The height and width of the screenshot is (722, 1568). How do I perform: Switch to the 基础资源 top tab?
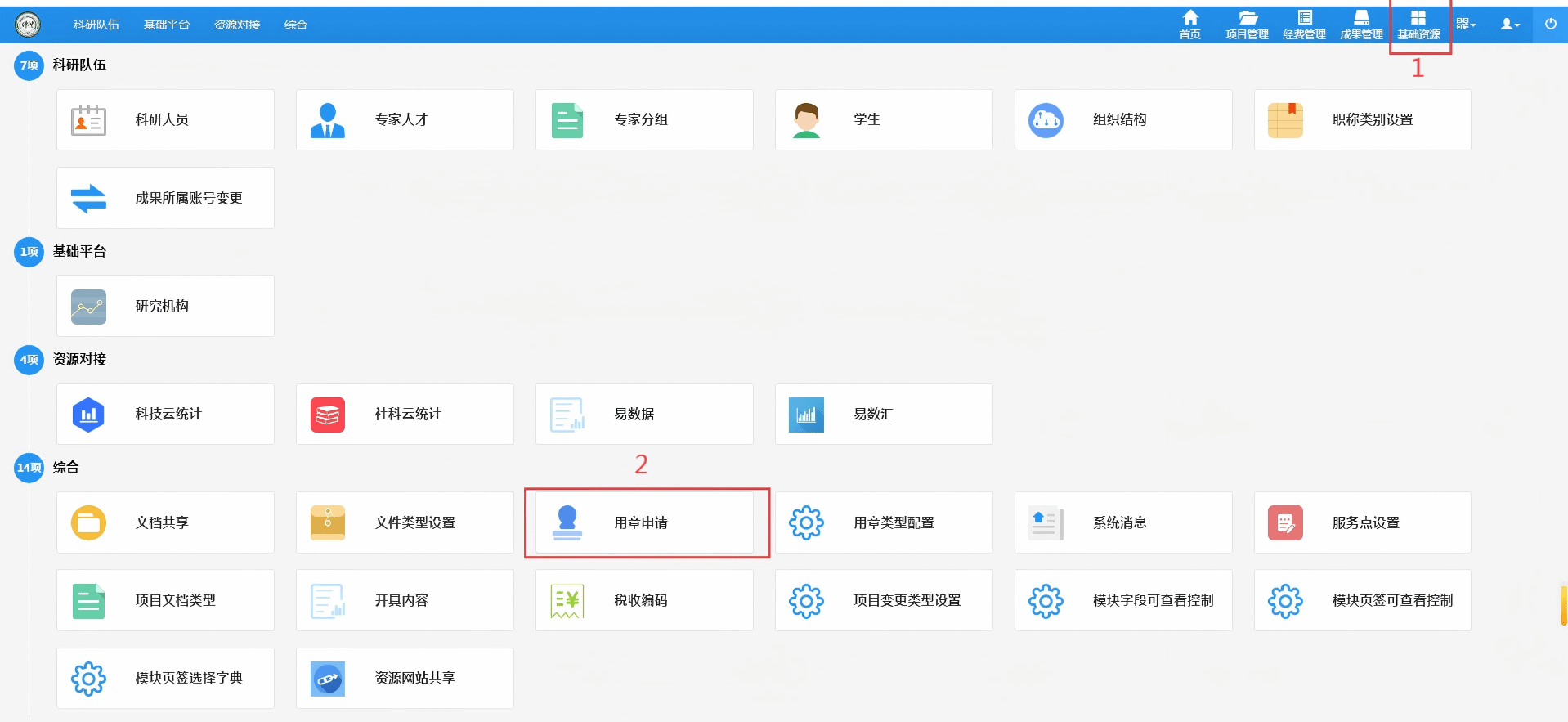[1418, 25]
